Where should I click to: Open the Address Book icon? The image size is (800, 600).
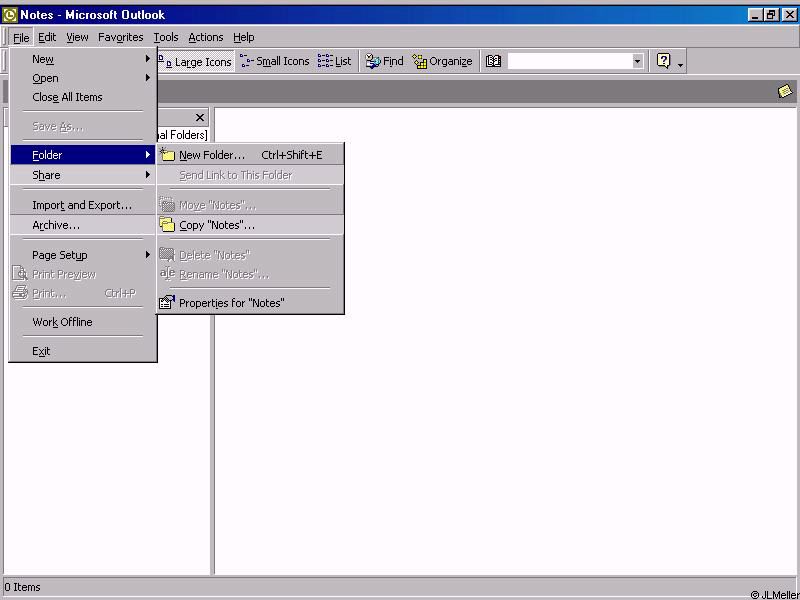pos(493,61)
